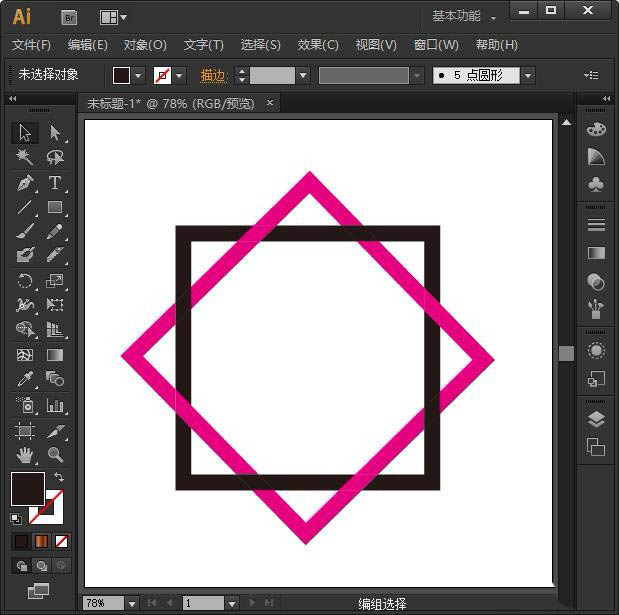Activate the Shape Builder tool
The height and width of the screenshot is (615, 619).
coord(25,329)
